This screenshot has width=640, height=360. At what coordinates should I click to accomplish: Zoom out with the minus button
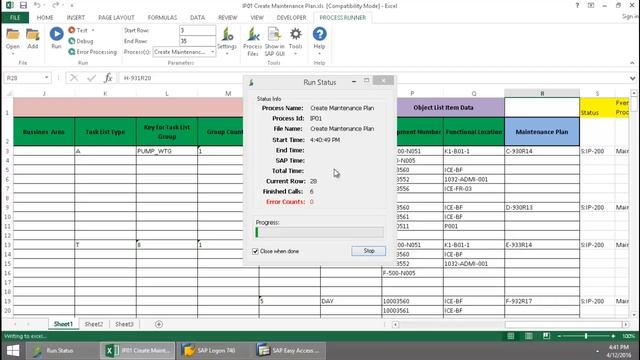559,336
